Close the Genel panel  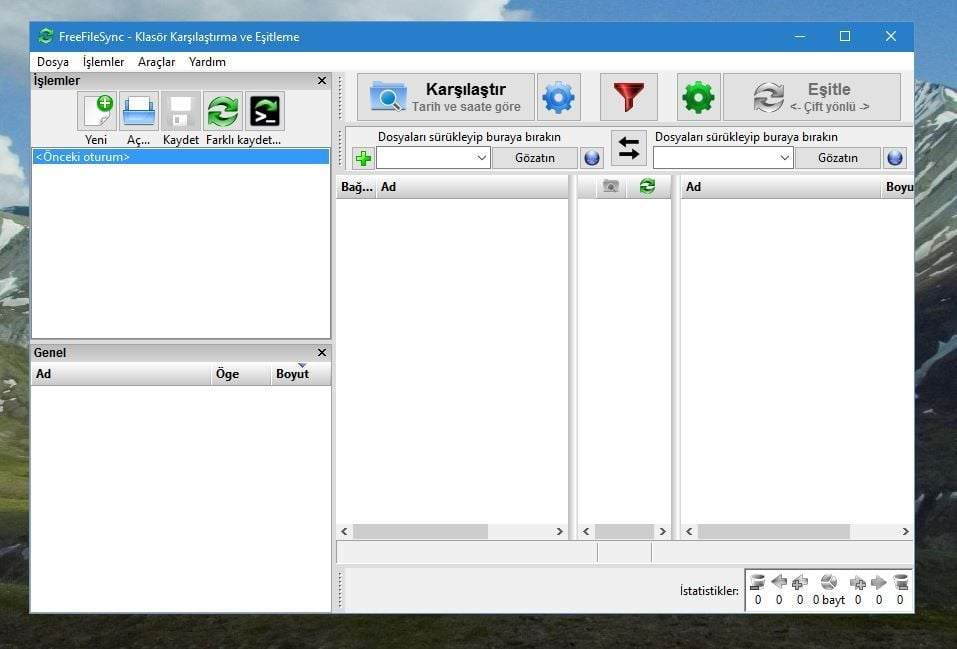pyautogui.click(x=322, y=353)
